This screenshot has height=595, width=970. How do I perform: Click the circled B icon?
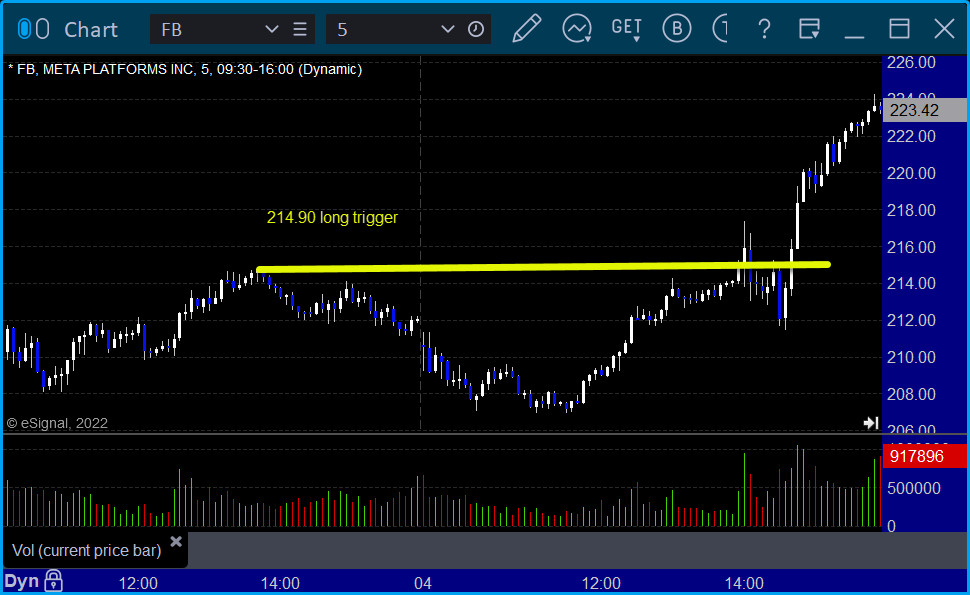tap(677, 28)
